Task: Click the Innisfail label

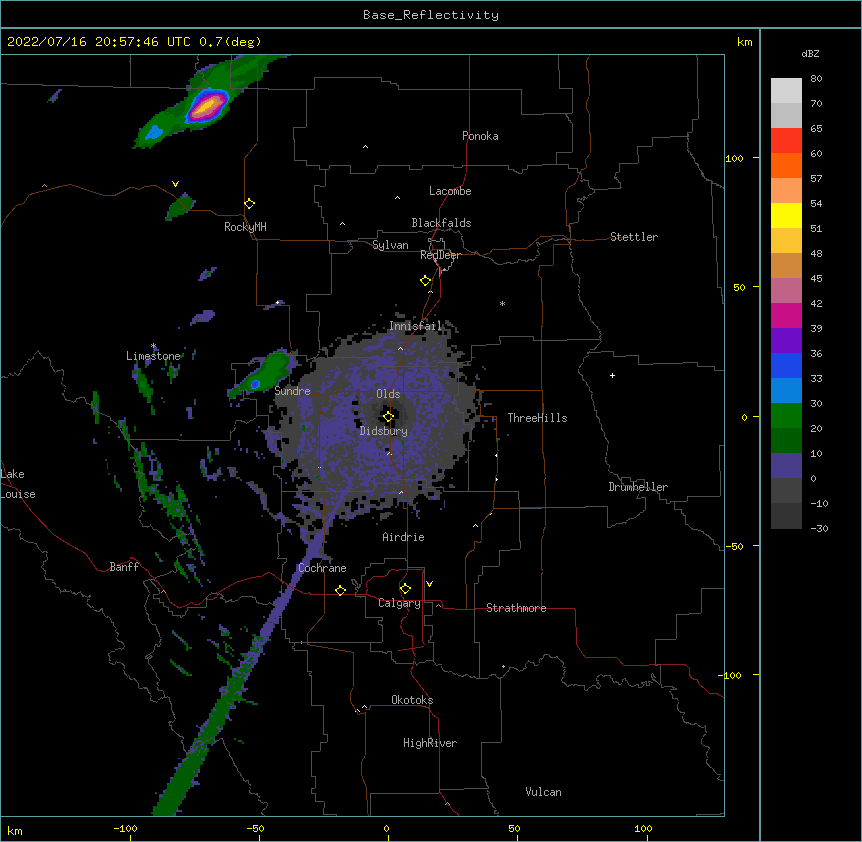Action: click(x=416, y=326)
